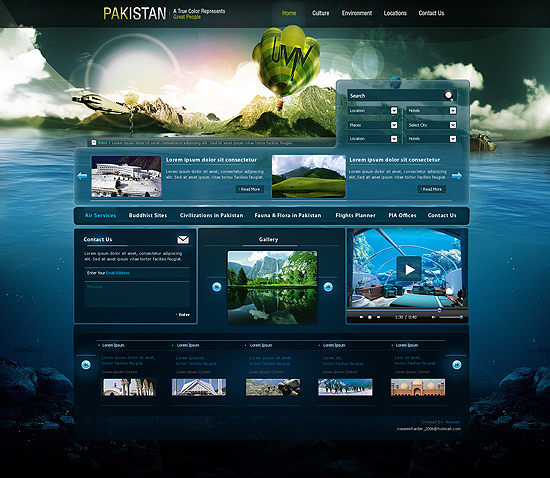
Task: Click the envelope icon in Contact Us panel
Action: [x=183, y=240]
